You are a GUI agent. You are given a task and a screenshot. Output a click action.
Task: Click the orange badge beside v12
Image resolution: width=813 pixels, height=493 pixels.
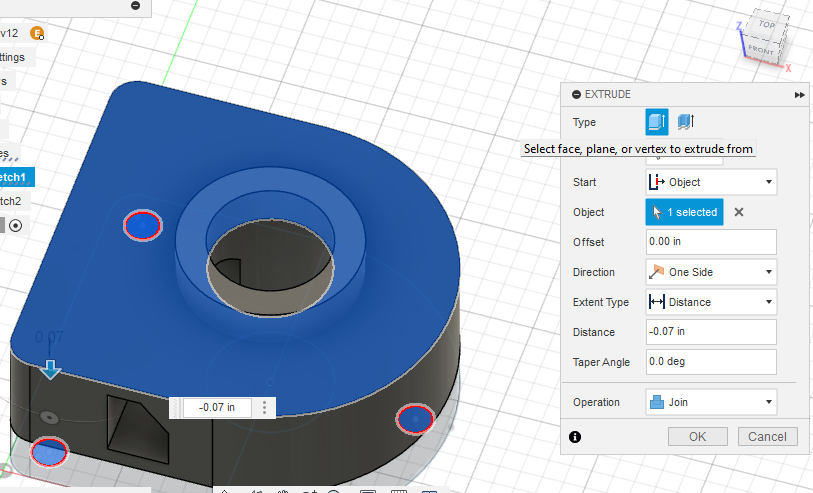click(38, 33)
